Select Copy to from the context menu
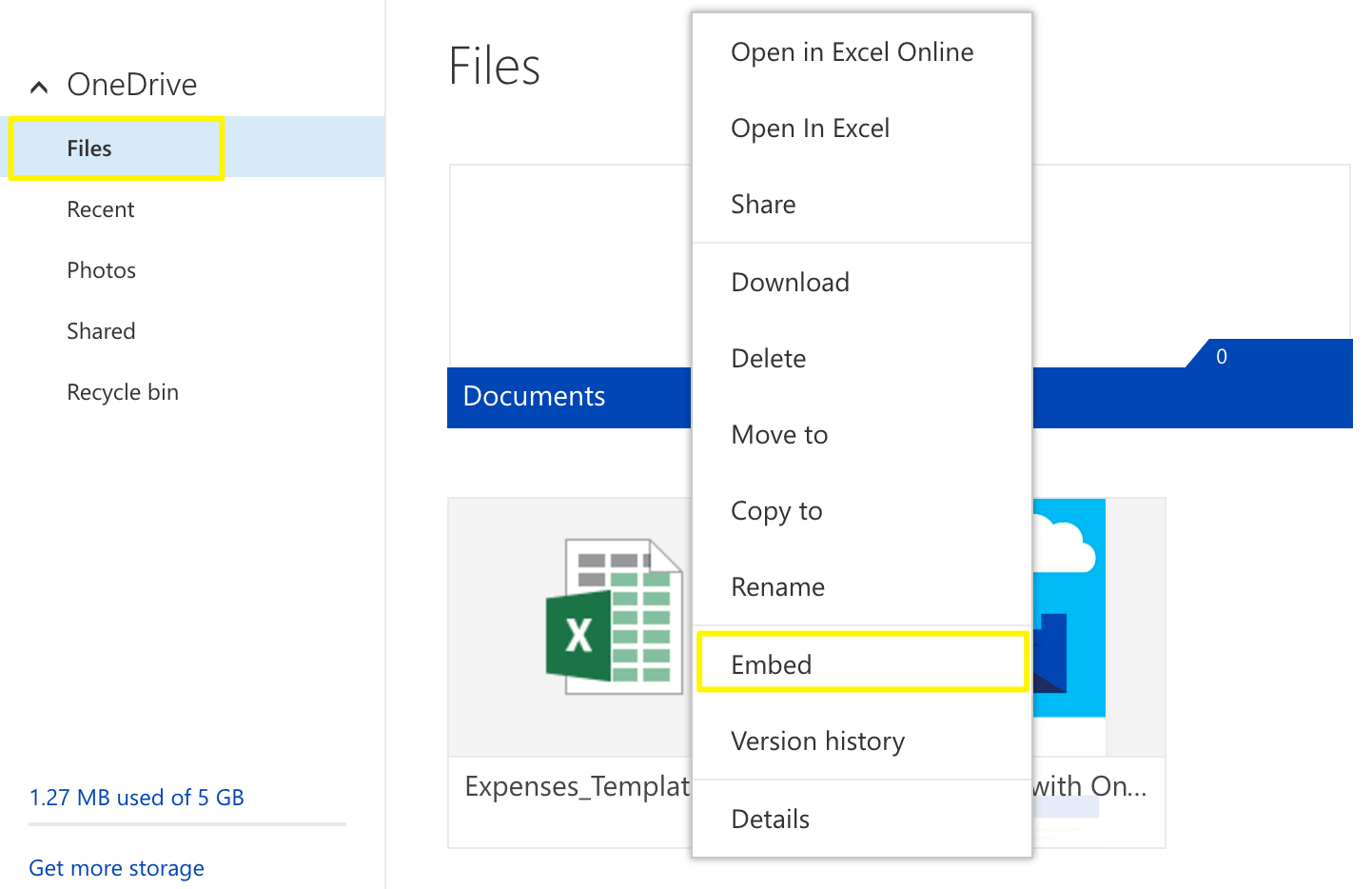Screen dimensions: 1372x889 coord(776,511)
